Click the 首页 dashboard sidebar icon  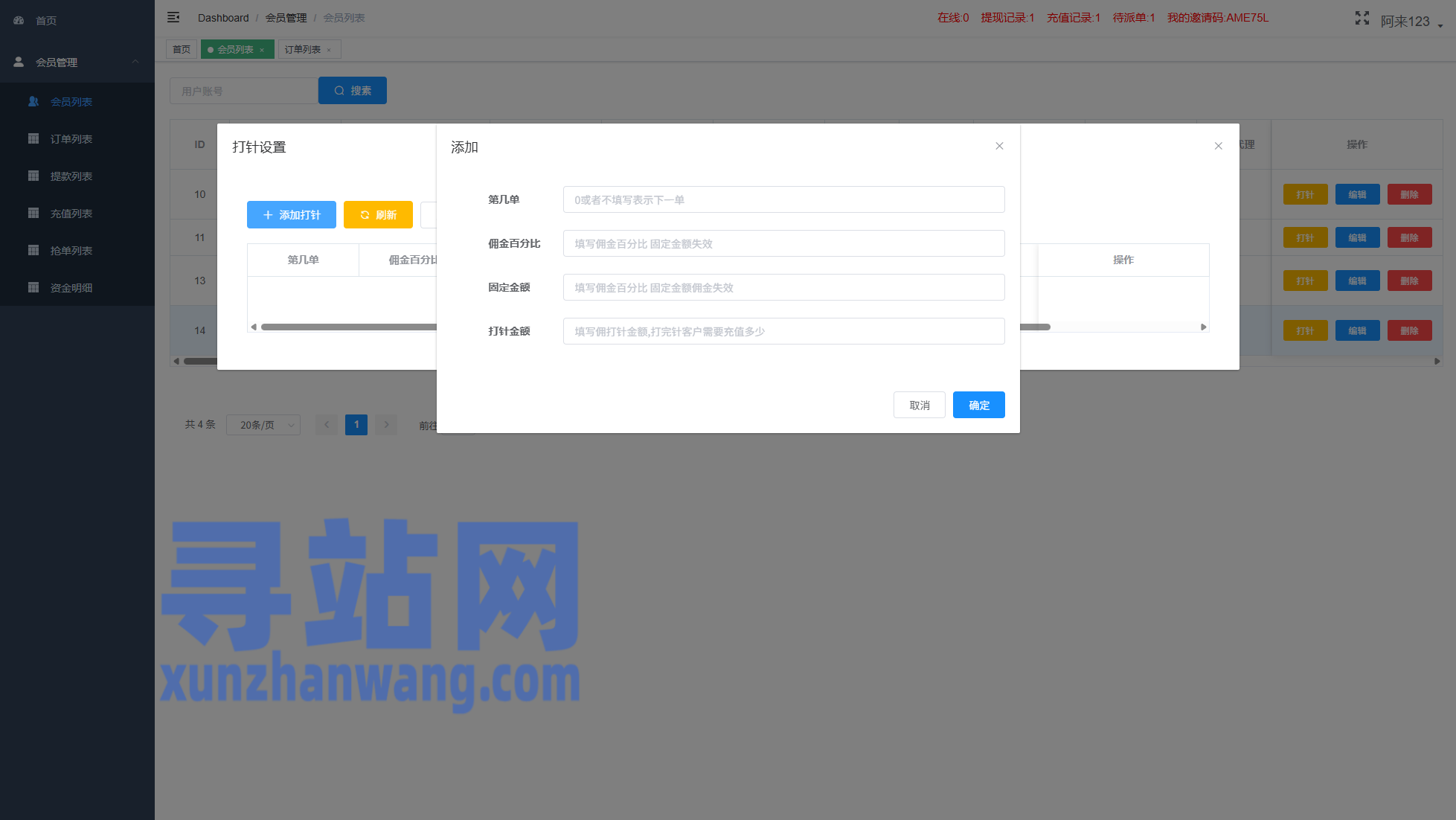pyautogui.click(x=19, y=21)
